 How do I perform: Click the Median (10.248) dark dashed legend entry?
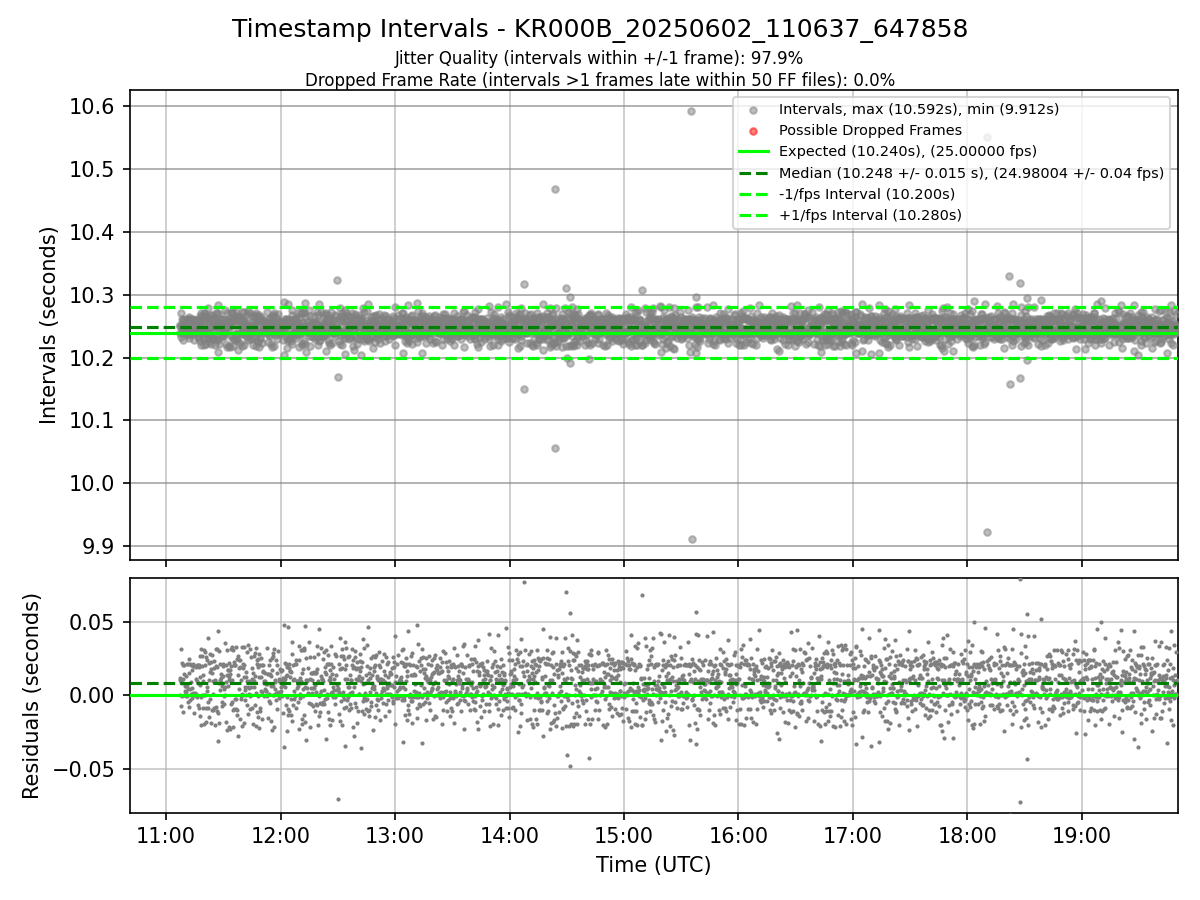click(x=951, y=173)
